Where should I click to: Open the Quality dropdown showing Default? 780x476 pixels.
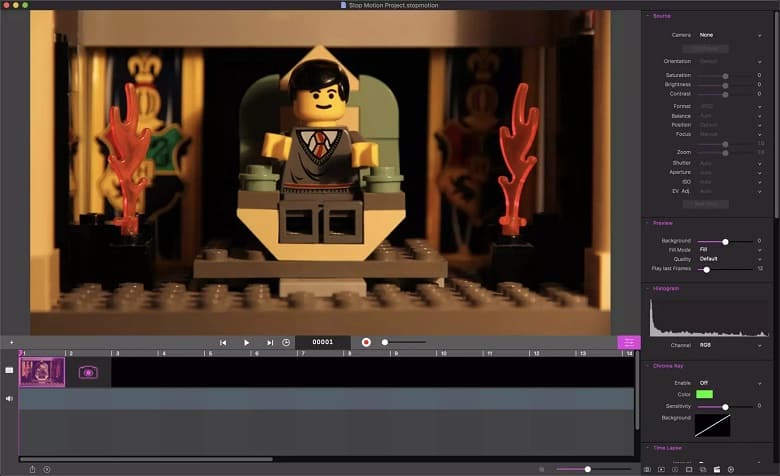(730, 259)
